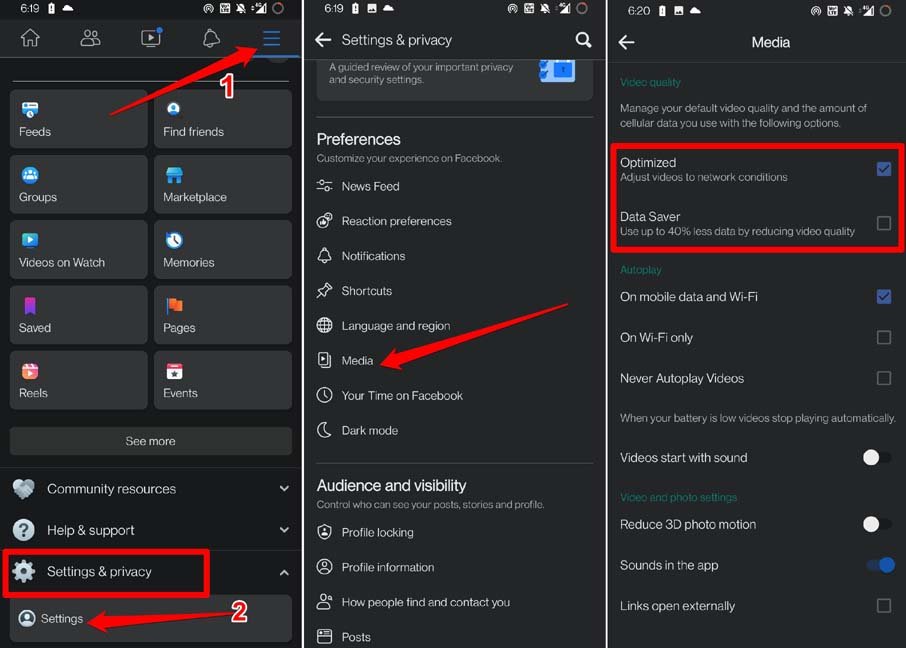This screenshot has width=906, height=648.
Task: Toggle On mobile data and Wi-Fi autoplay
Action: coord(883,297)
